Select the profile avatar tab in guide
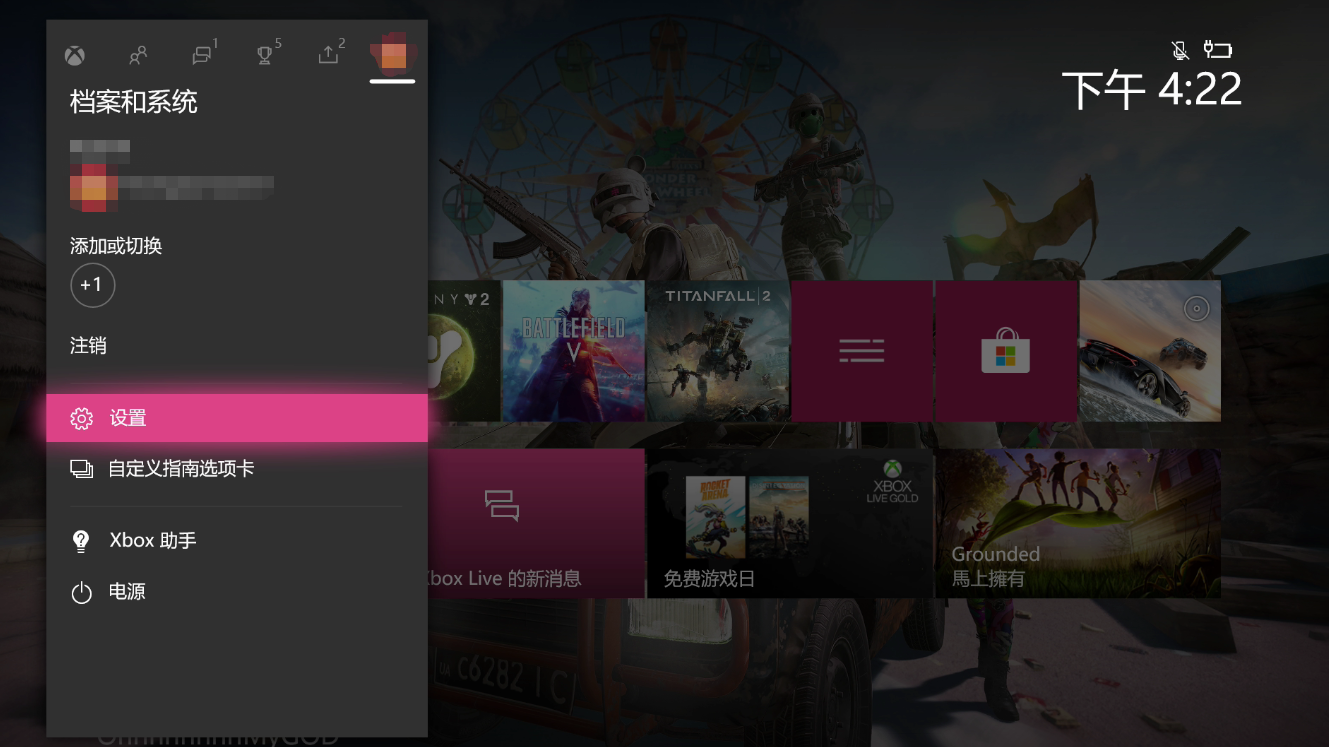The image size is (1329, 747). point(393,54)
